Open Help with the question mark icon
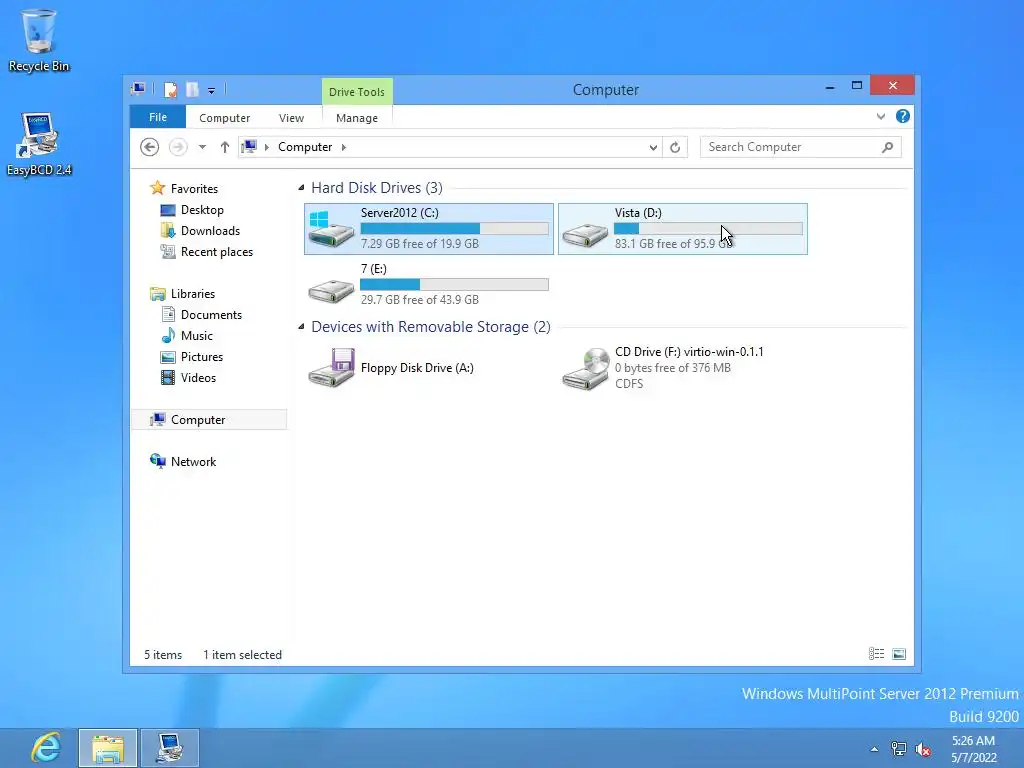Image resolution: width=1024 pixels, height=768 pixels. [903, 116]
